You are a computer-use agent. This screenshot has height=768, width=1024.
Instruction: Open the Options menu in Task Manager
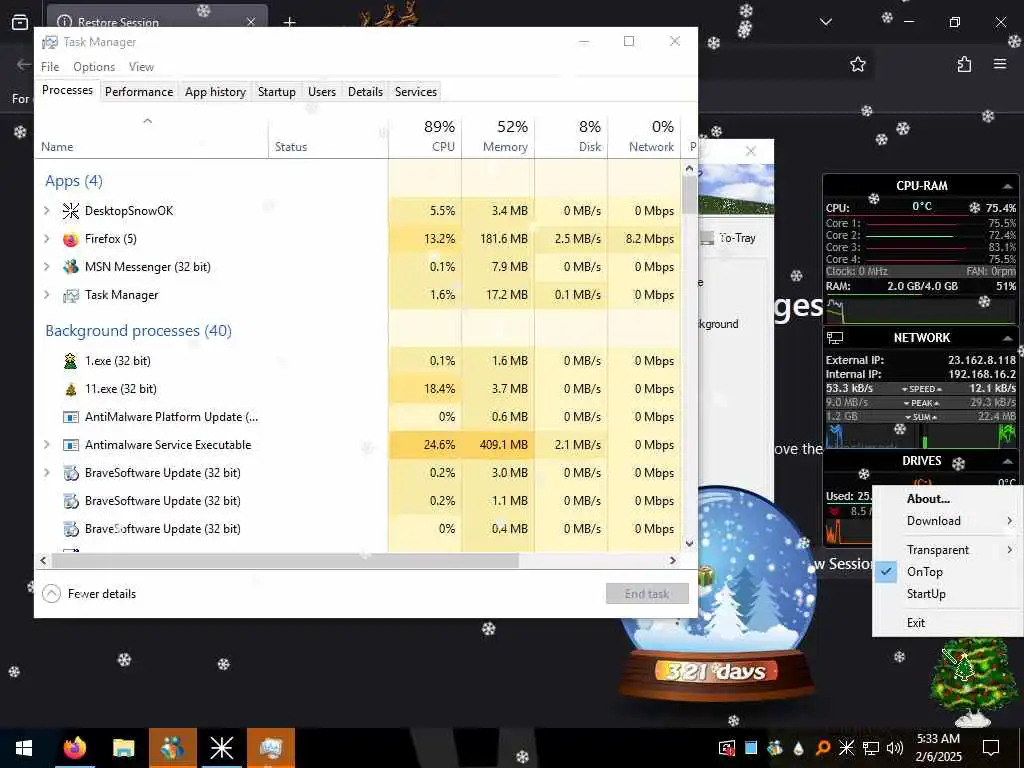click(x=94, y=67)
